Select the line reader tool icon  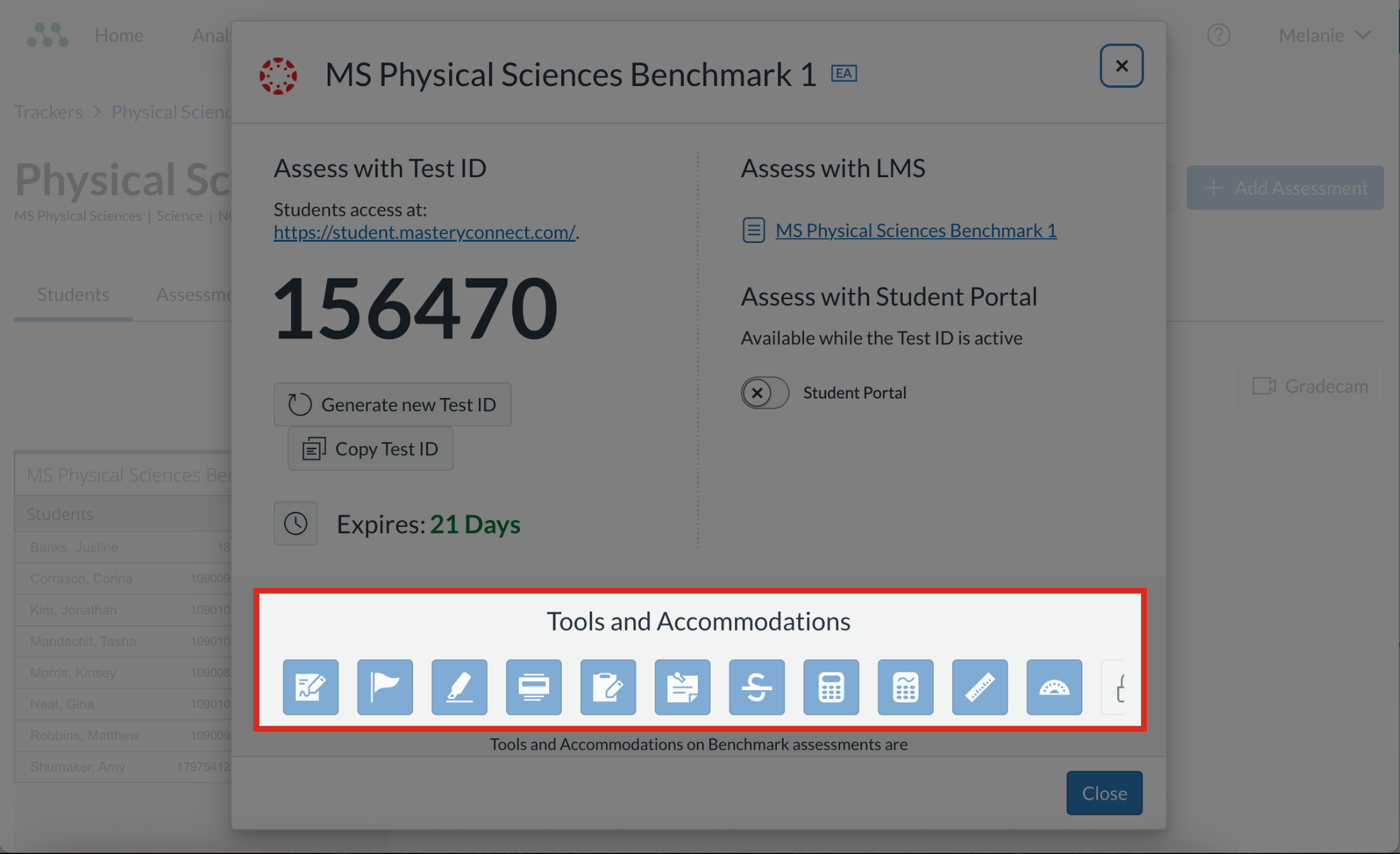point(534,687)
